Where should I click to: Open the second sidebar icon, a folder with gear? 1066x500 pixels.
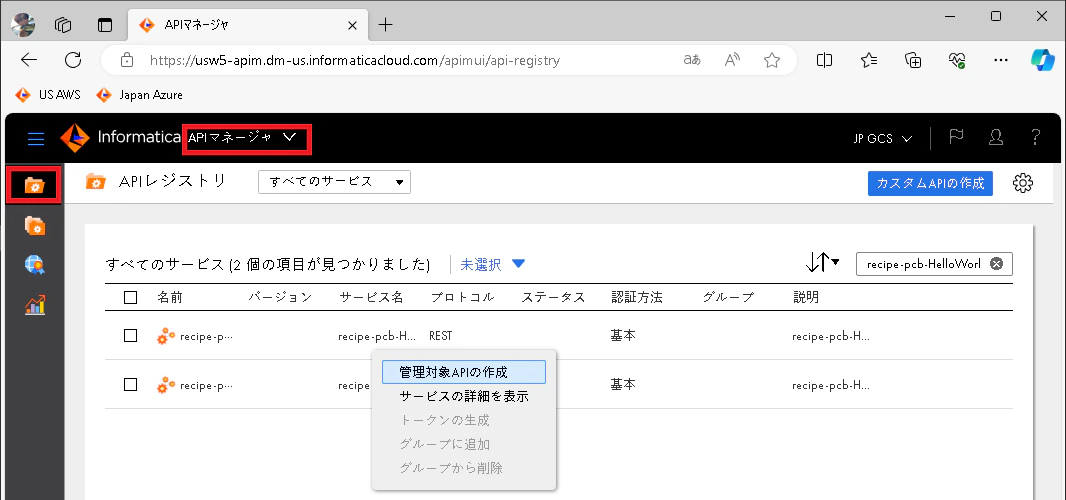(35, 225)
